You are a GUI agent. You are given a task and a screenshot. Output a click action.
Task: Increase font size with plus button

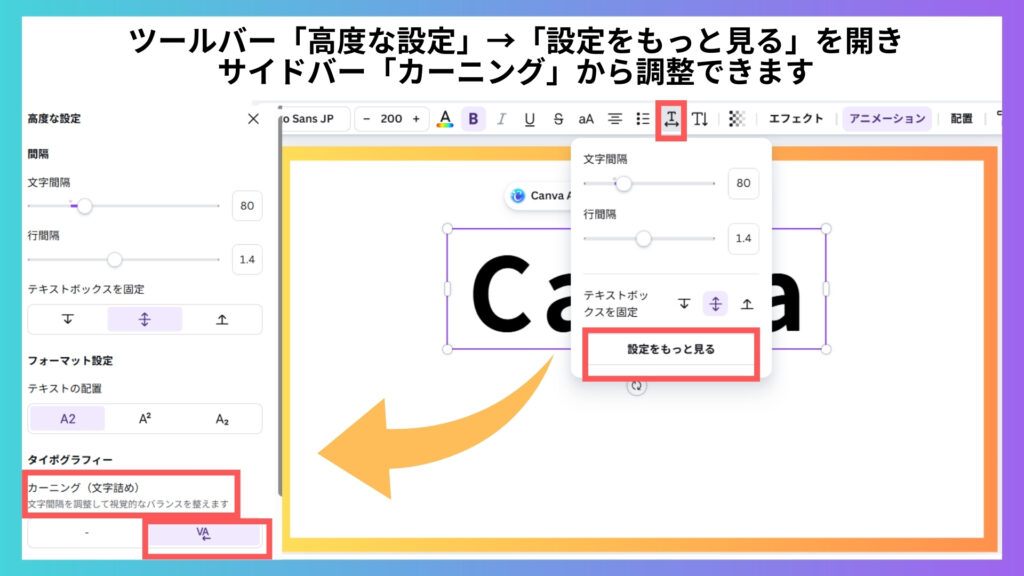tap(416, 119)
